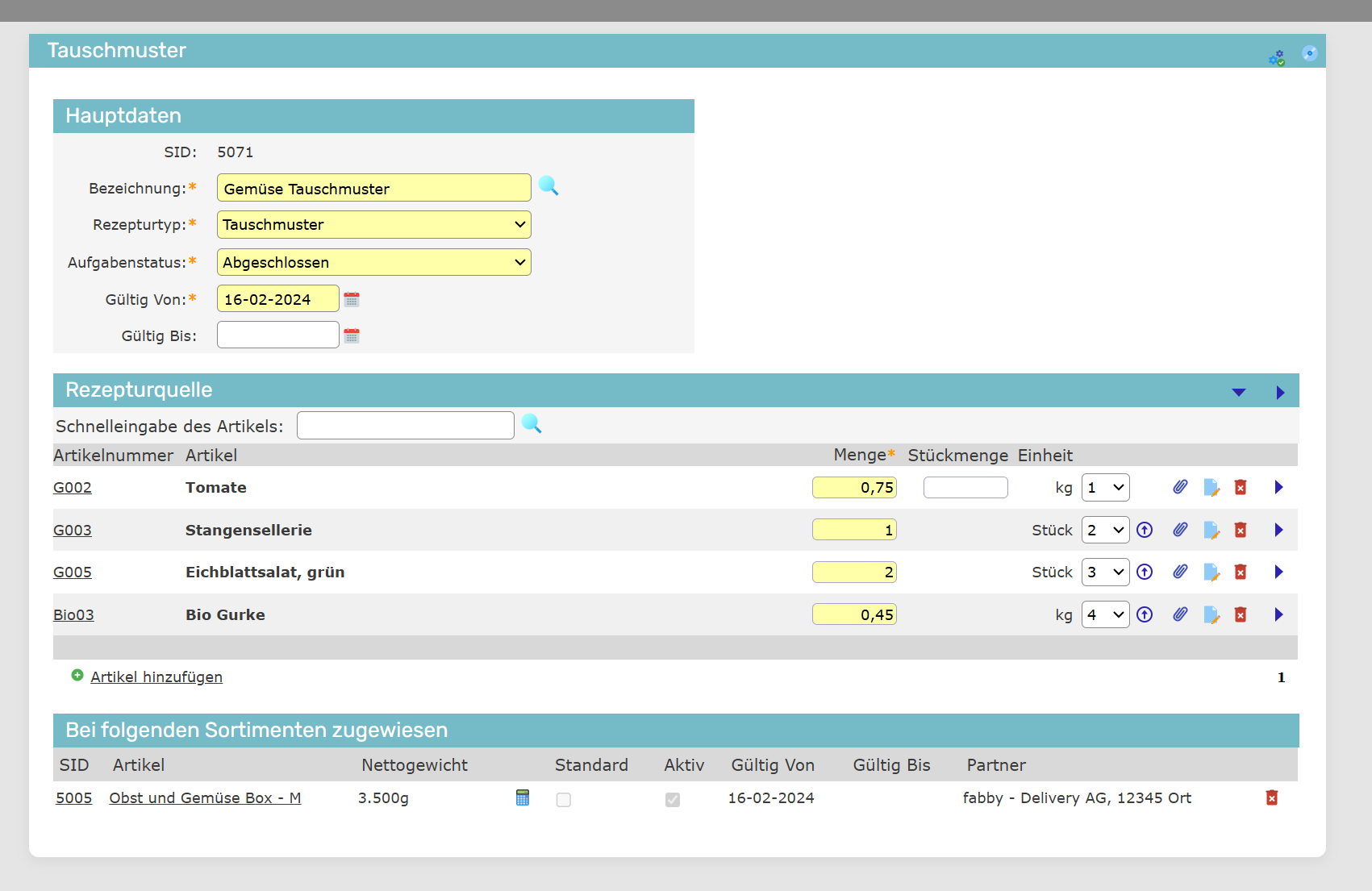1372x891 pixels.
Task: Edit note icon for Stangensellerie row
Action: pyautogui.click(x=1211, y=531)
